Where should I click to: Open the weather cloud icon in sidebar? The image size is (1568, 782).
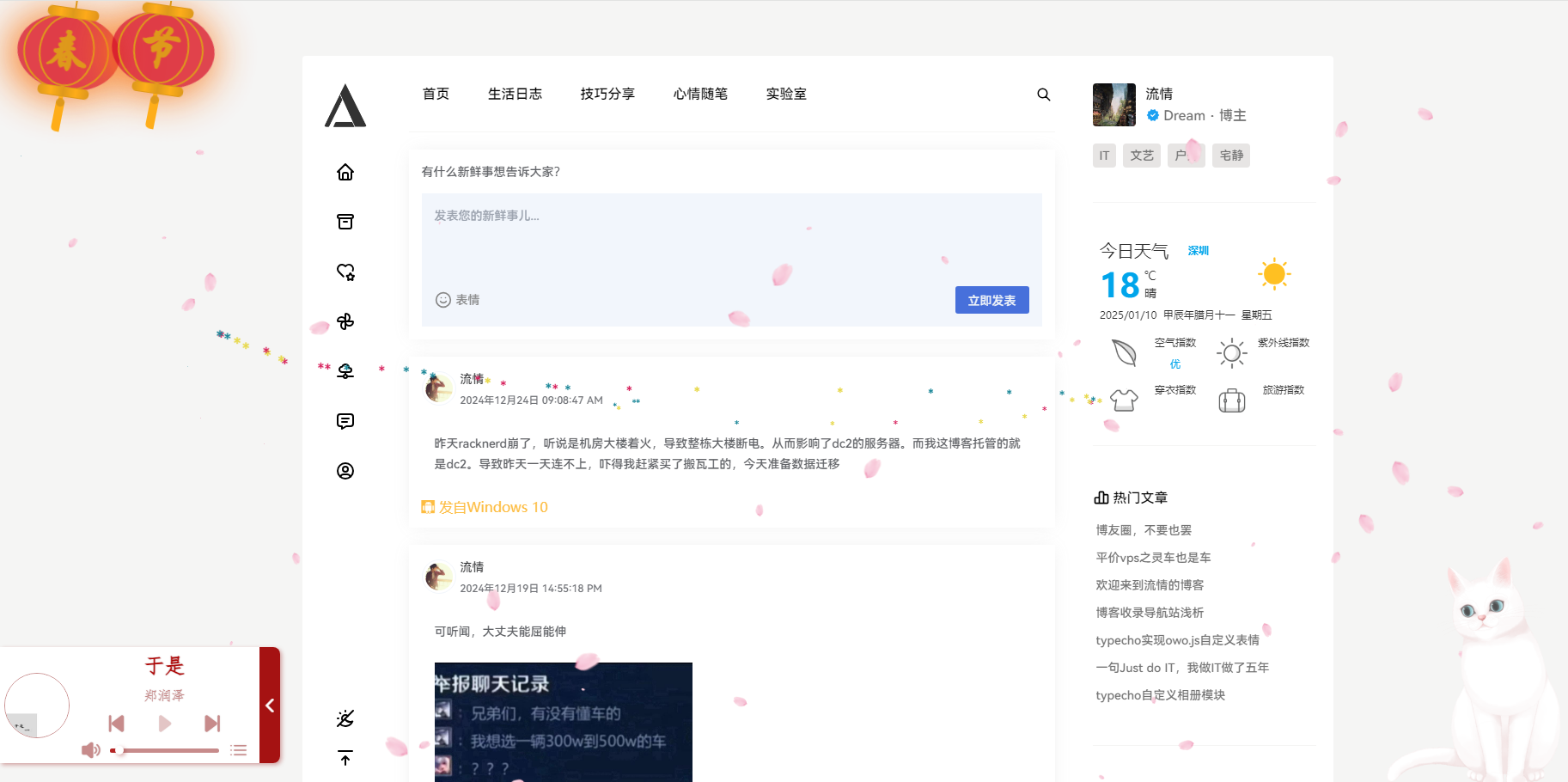(x=345, y=370)
